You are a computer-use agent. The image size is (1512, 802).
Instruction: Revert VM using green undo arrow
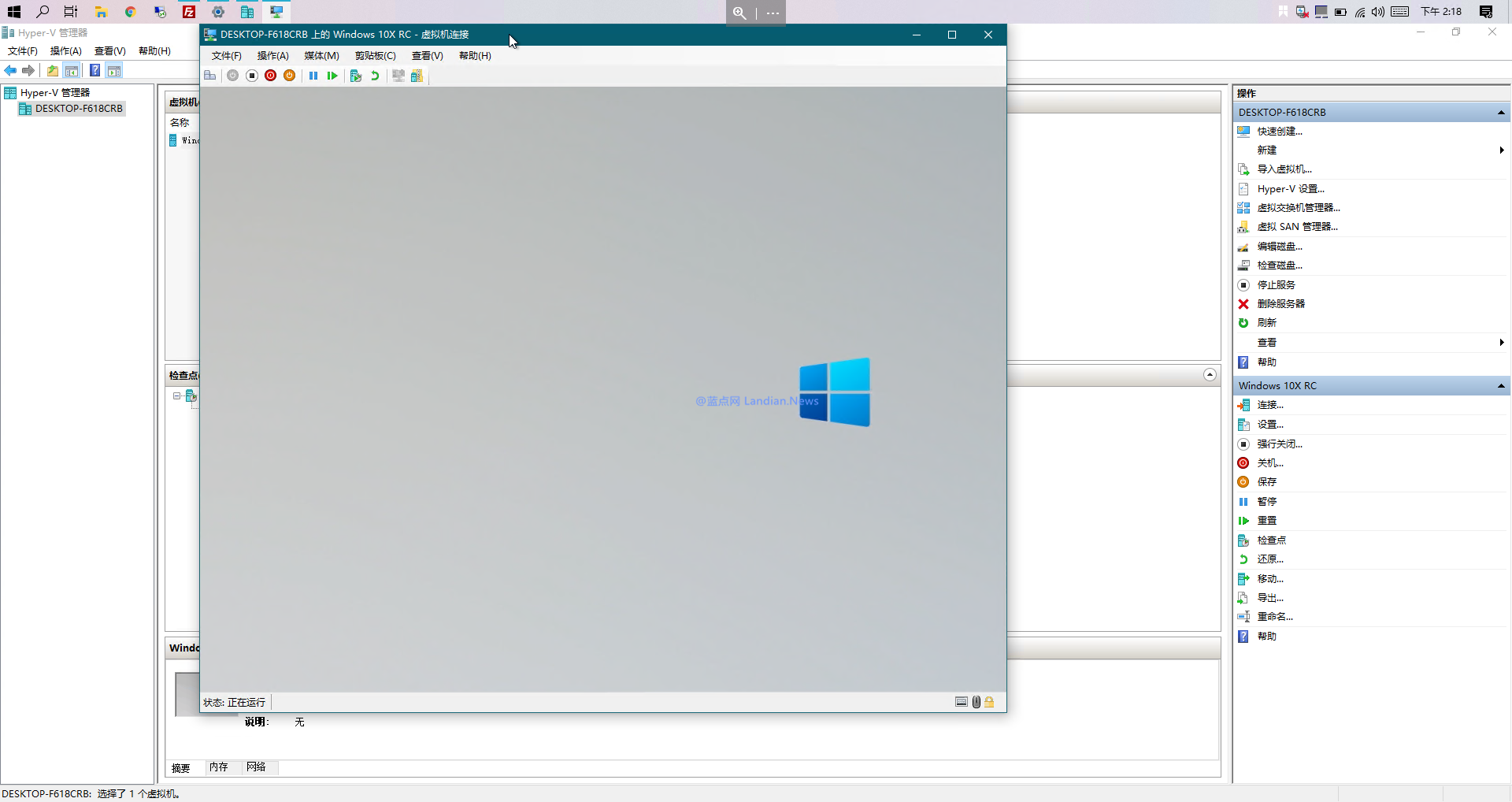tap(375, 76)
